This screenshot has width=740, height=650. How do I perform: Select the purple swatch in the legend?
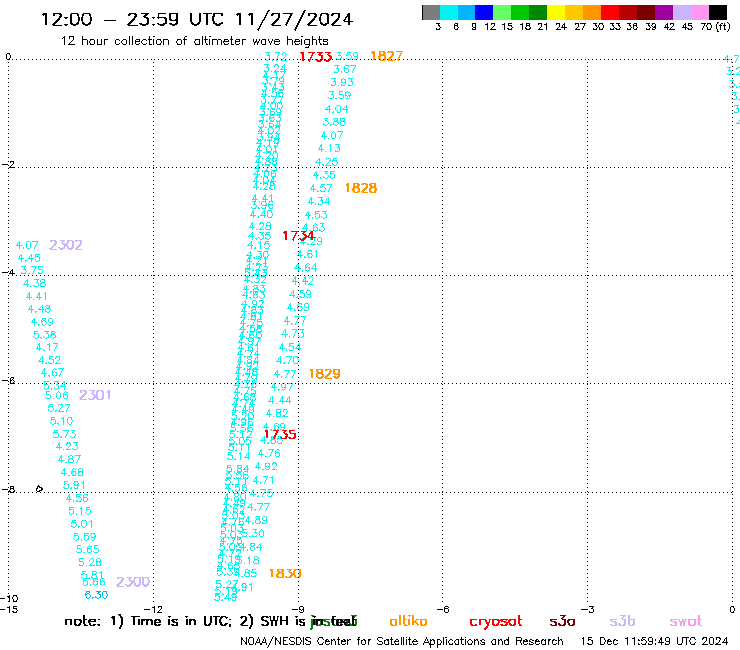point(664,12)
